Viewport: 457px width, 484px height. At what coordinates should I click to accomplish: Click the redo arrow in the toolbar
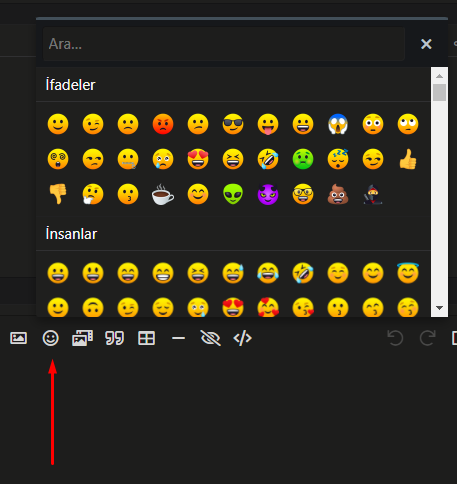(428, 338)
